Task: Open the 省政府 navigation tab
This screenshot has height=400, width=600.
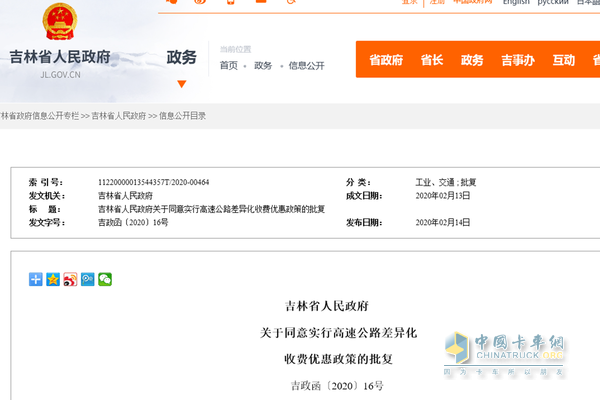Action: (386, 60)
